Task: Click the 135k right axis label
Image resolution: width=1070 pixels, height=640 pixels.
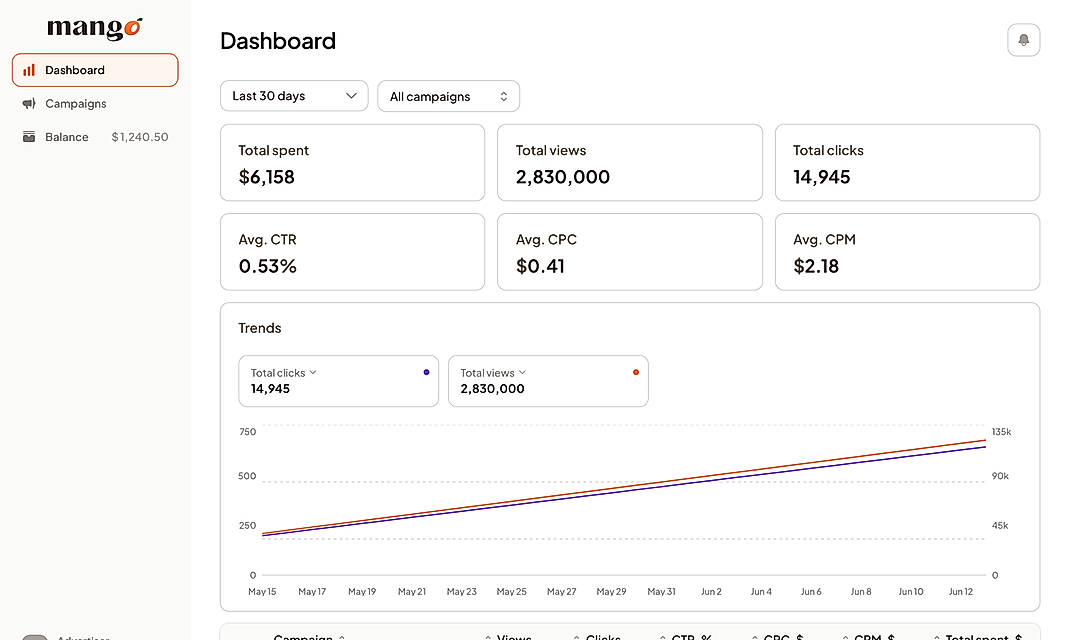Action: [x=1001, y=432]
